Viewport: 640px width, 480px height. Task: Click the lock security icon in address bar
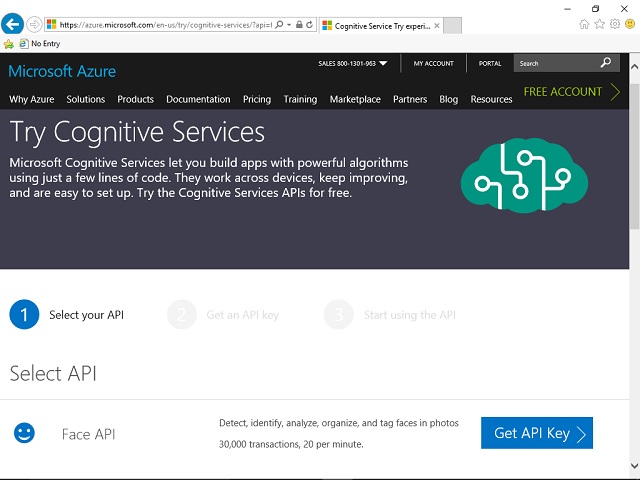point(299,25)
